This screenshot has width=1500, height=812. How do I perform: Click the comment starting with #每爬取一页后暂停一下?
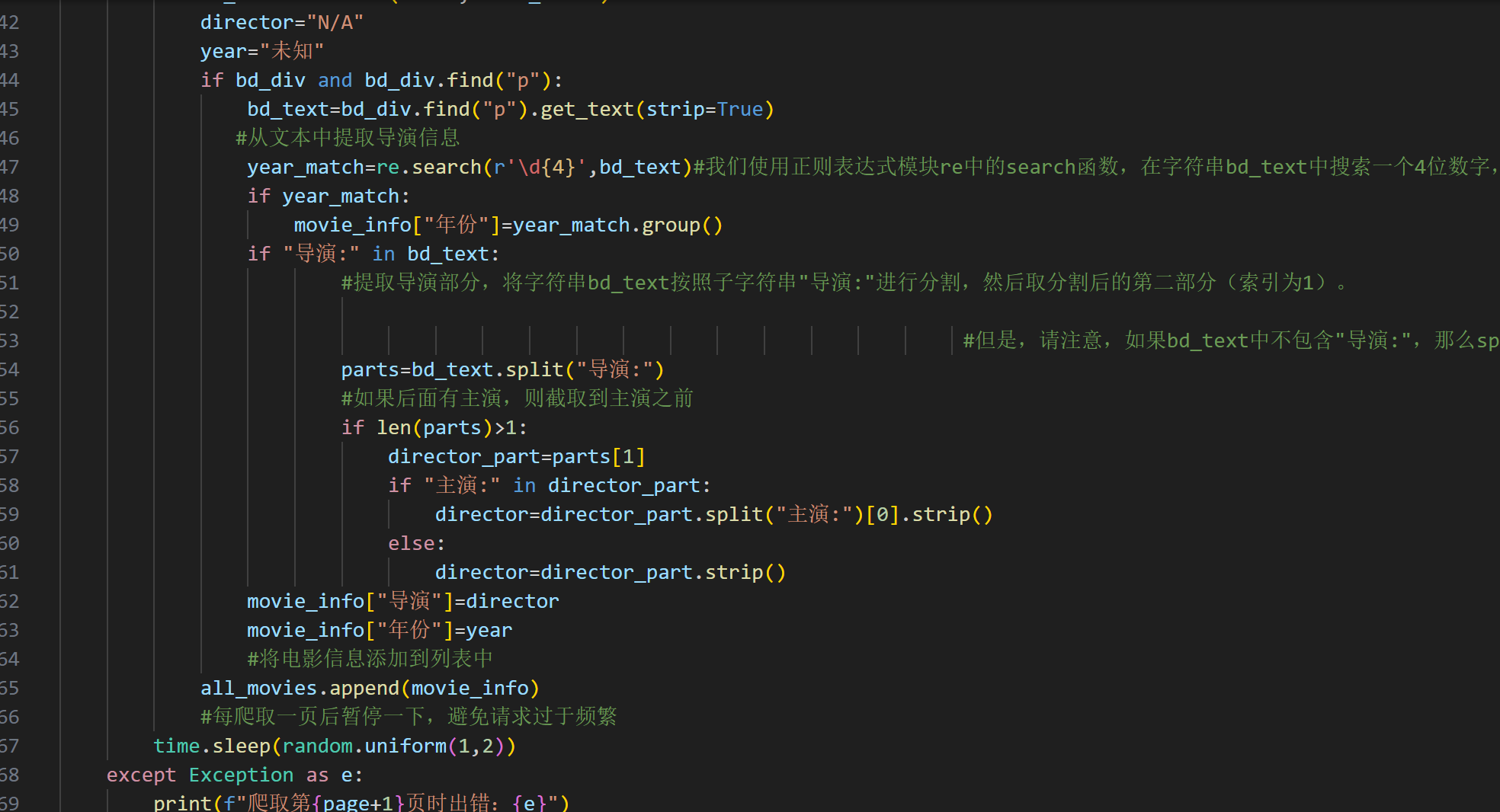click(x=409, y=718)
